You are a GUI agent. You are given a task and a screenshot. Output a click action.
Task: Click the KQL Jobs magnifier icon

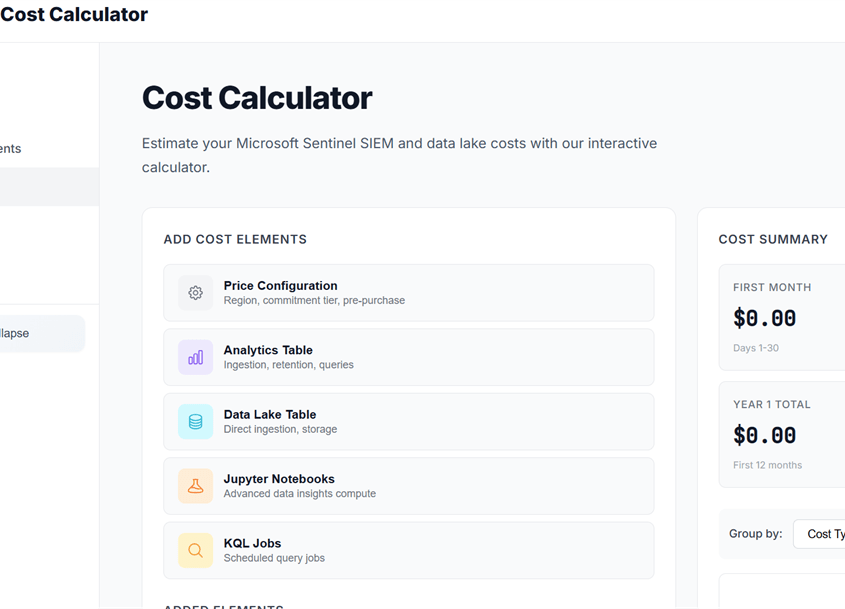(196, 550)
